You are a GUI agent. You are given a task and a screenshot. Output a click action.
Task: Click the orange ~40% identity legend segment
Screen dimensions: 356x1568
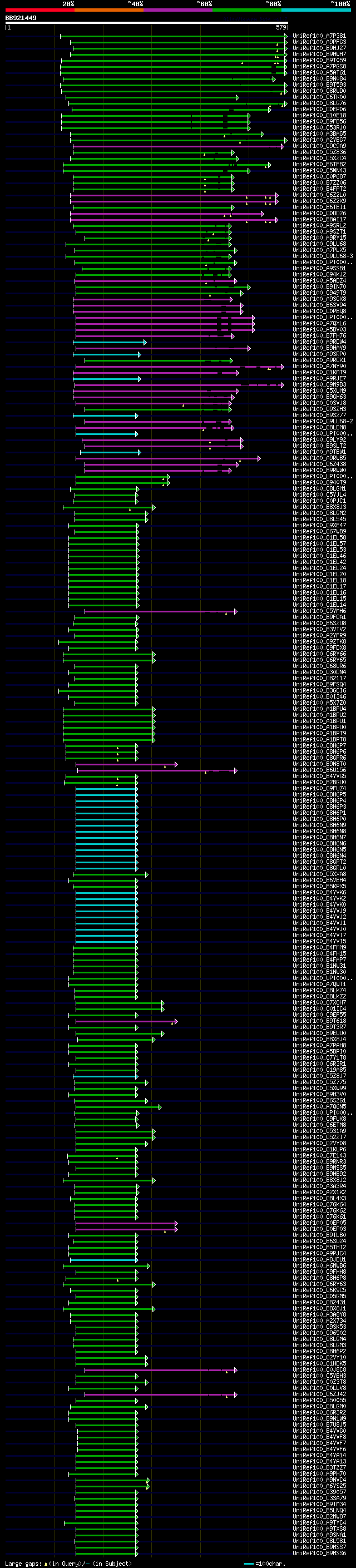pos(109,11)
